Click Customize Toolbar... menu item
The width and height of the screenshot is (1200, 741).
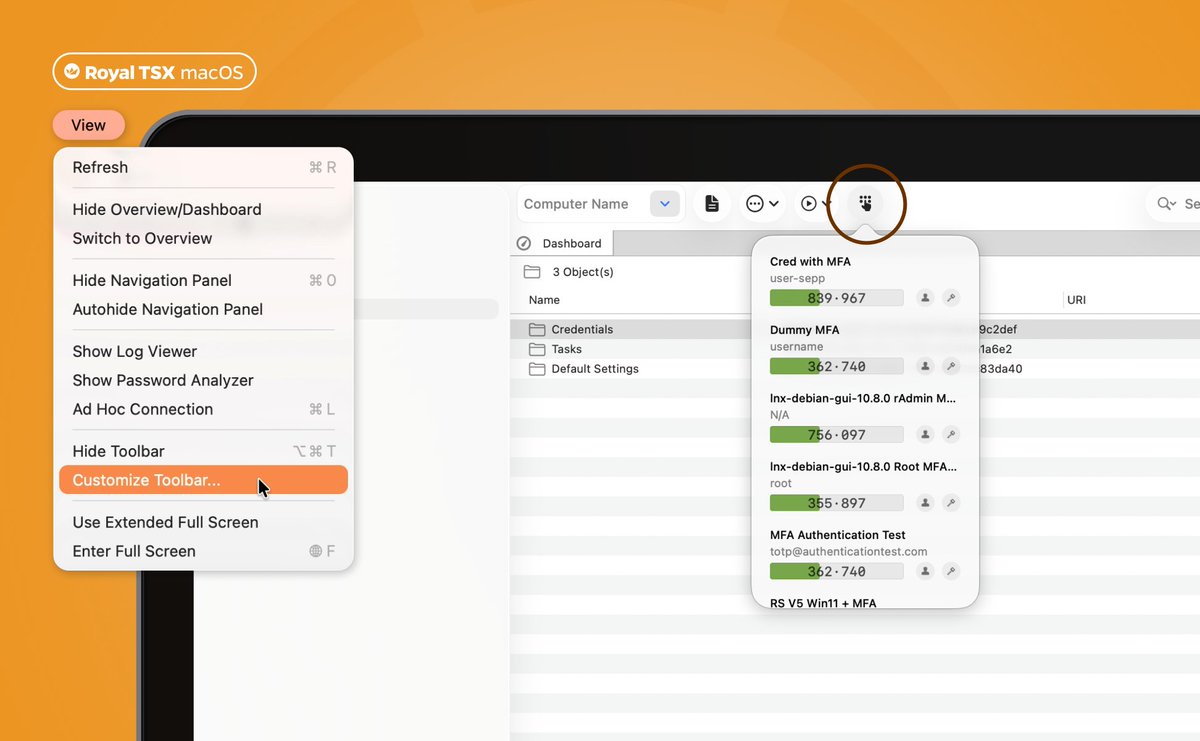(x=203, y=480)
